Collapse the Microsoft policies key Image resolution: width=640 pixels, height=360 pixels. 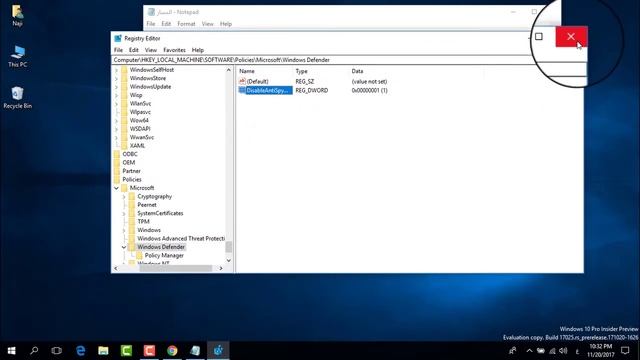click(116, 188)
